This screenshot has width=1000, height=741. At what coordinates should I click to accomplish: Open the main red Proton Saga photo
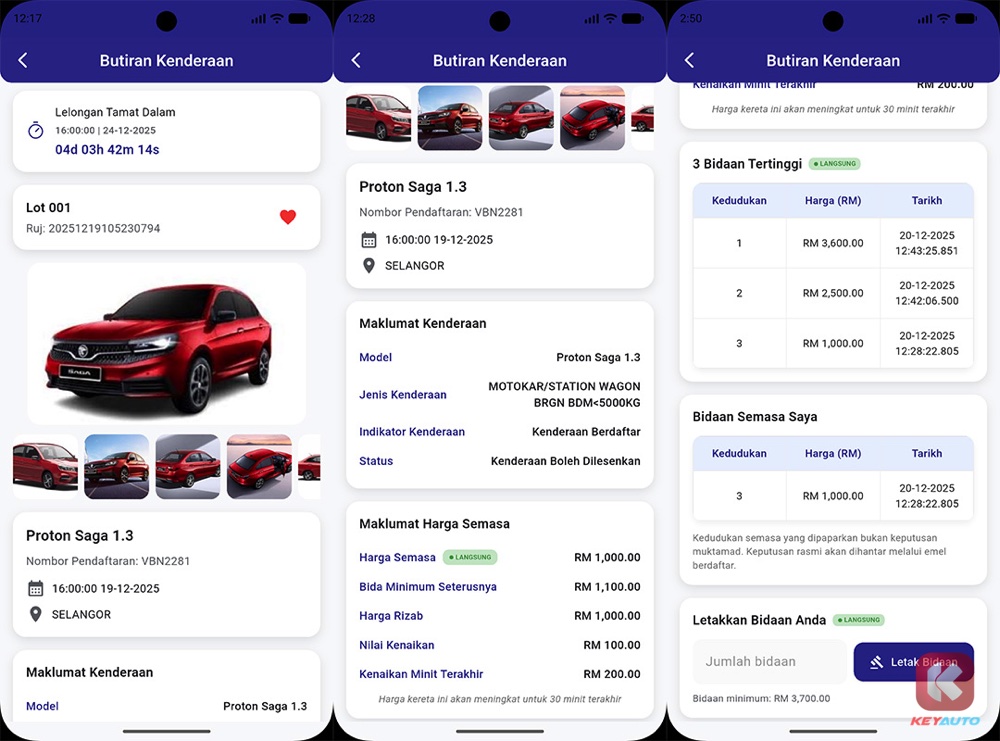coord(166,344)
